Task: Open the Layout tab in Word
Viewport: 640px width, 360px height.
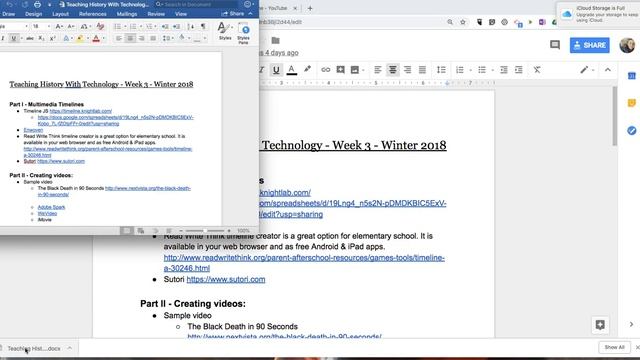Action: (x=60, y=14)
